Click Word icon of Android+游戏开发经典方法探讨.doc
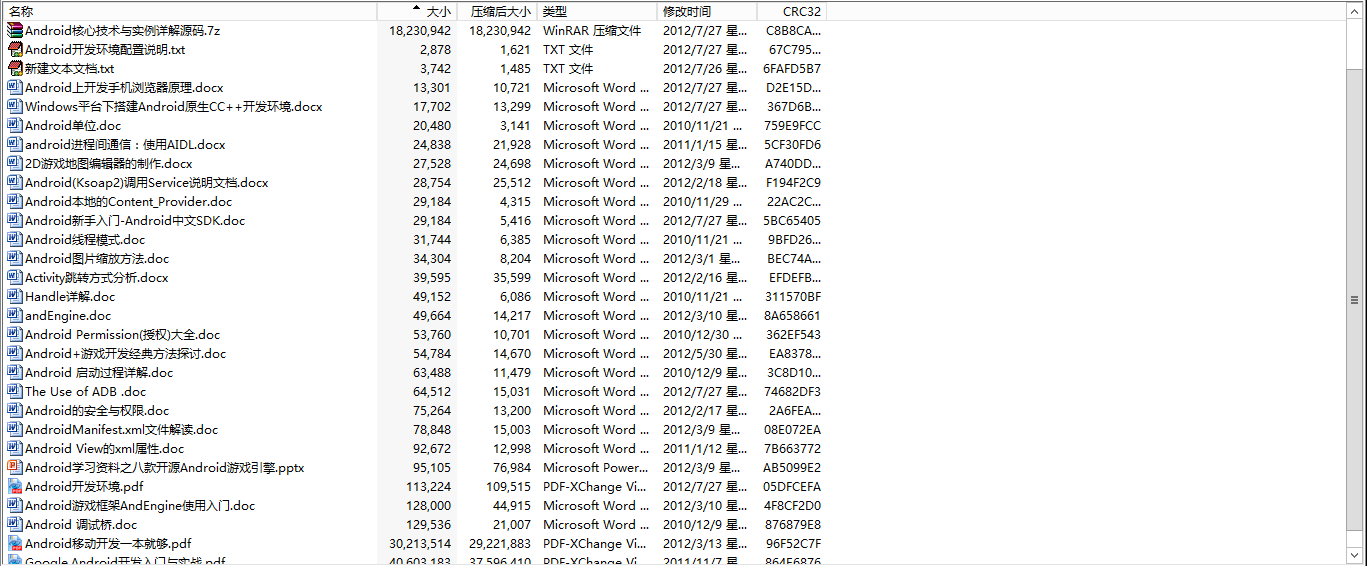The height and width of the screenshot is (566, 1367). coord(15,353)
